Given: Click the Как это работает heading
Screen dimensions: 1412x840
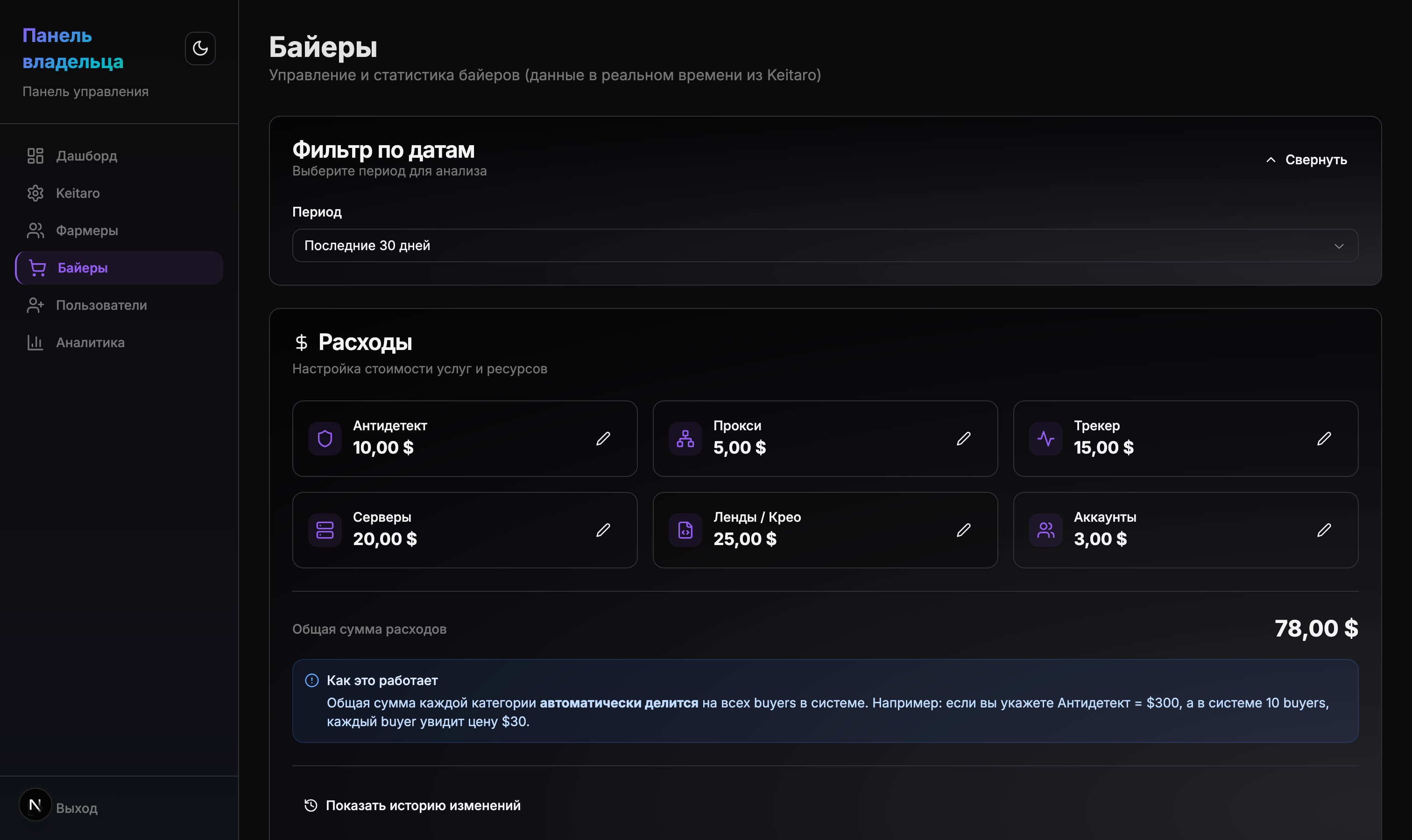Looking at the screenshot, I should (382, 680).
